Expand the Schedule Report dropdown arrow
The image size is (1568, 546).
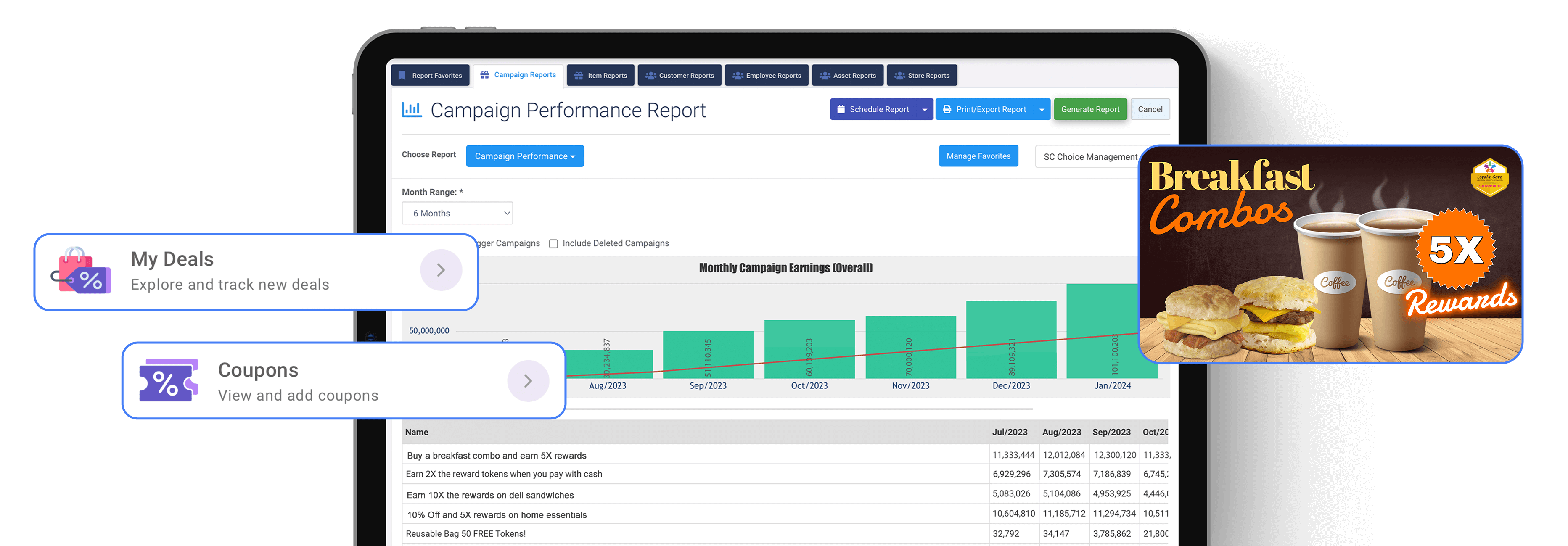925,110
